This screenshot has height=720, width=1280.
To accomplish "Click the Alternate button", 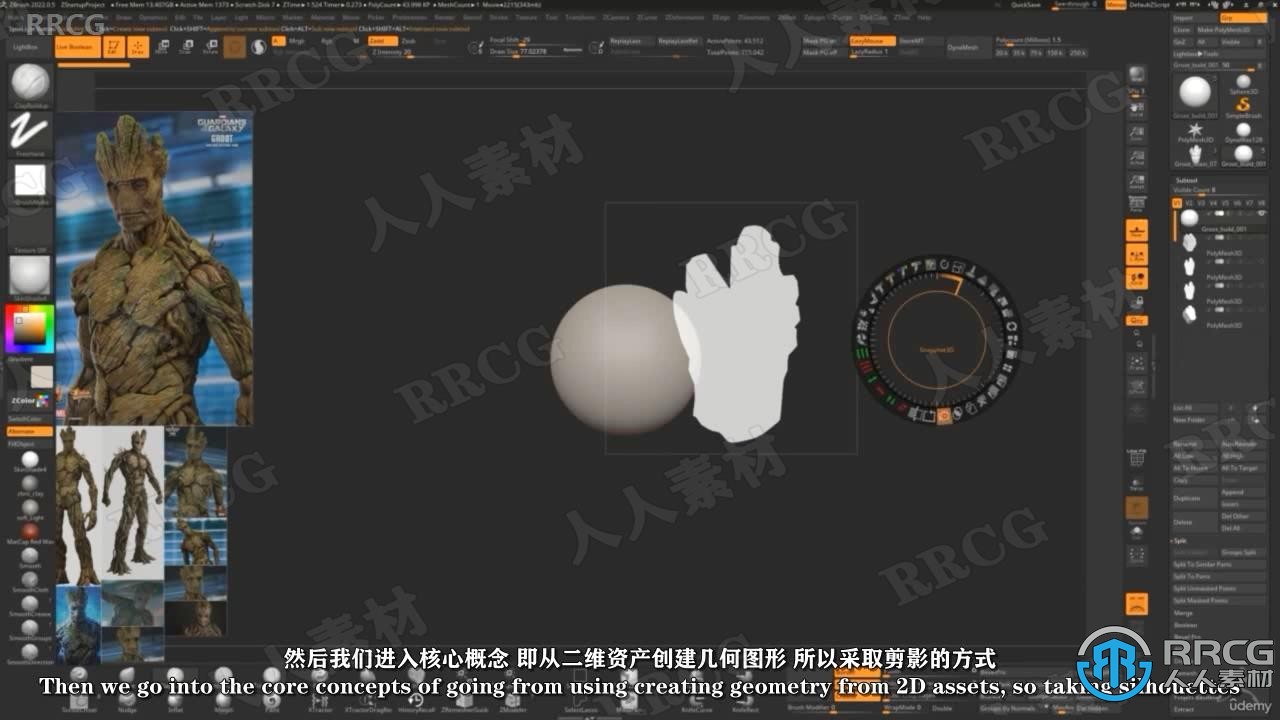I will point(30,430).
